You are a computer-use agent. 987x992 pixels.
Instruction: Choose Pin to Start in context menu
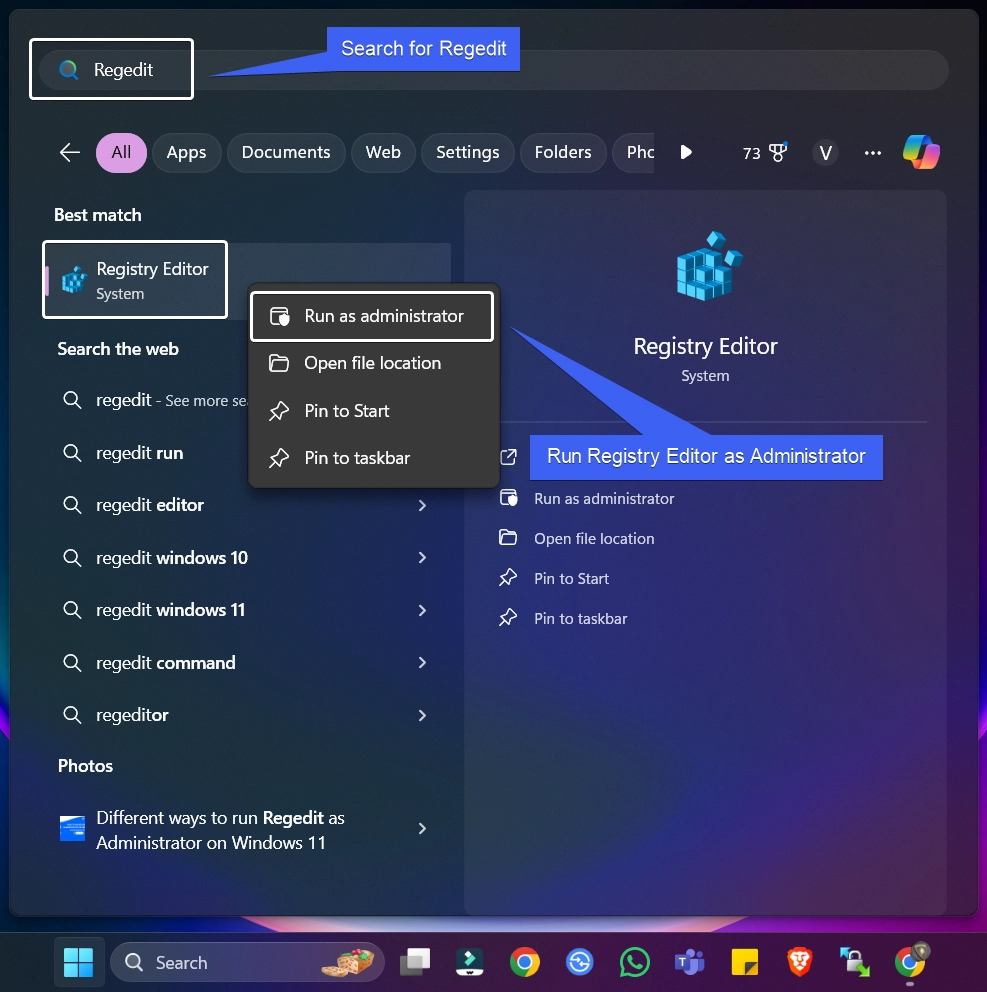tap(372, 411)
